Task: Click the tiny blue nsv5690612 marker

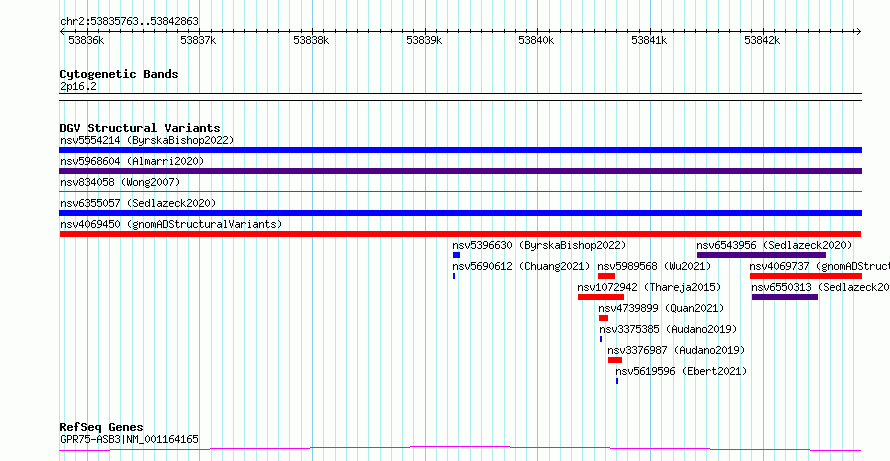Action: tap(454, 276)
